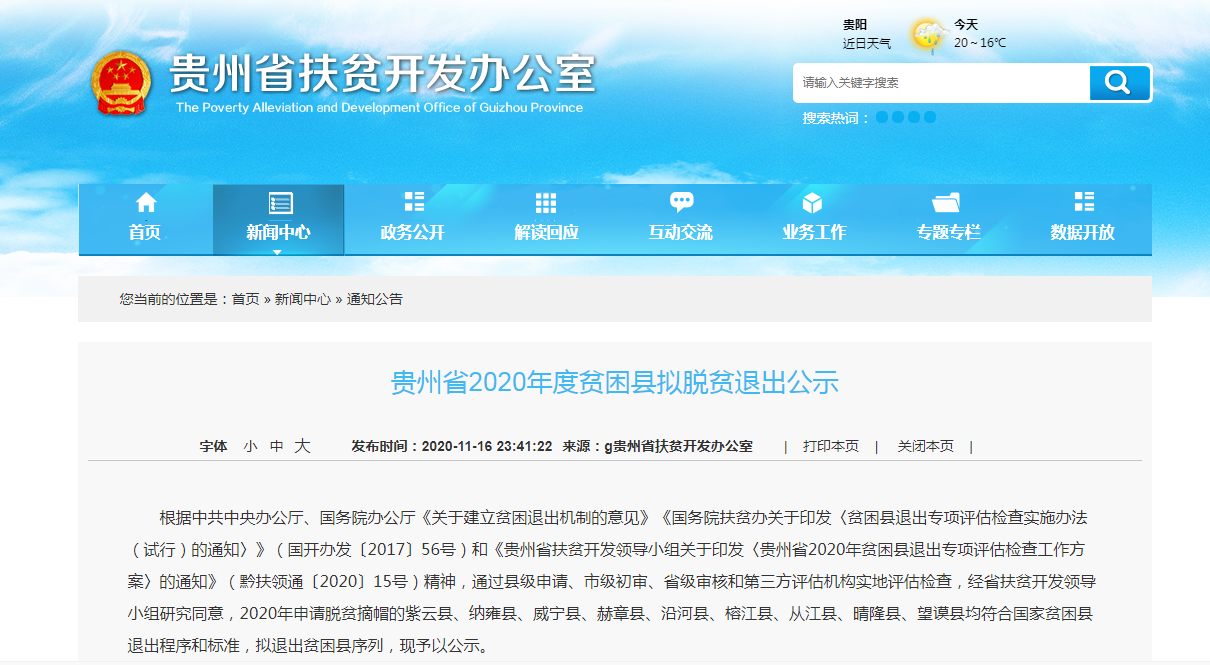1210x665 pixels.
Task: Click the 打印本页 link
Action: point(830,447)
